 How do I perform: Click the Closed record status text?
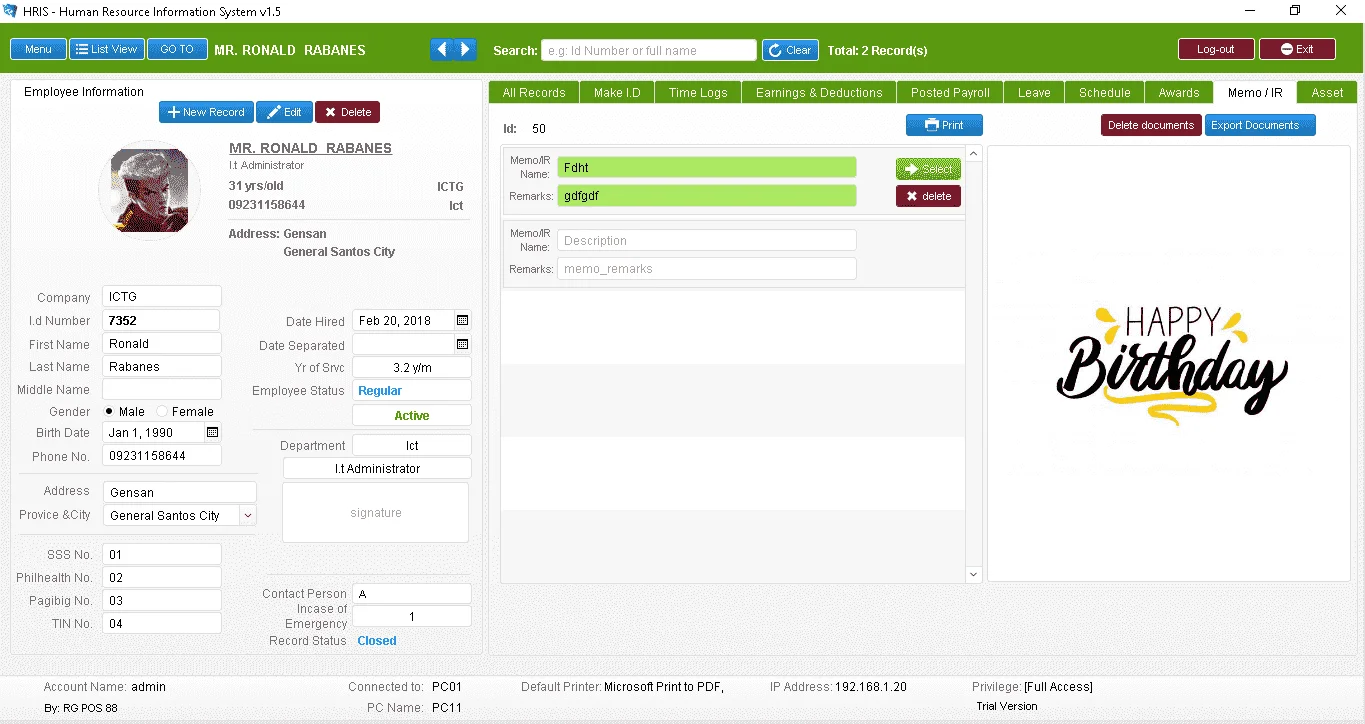click(x=377, y=641)
